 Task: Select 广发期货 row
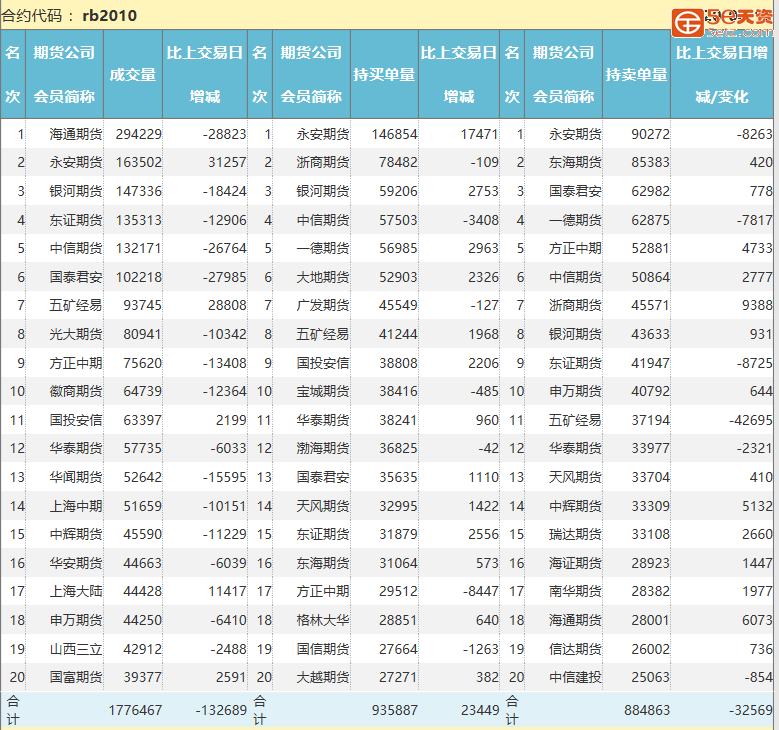pos(323,306)
